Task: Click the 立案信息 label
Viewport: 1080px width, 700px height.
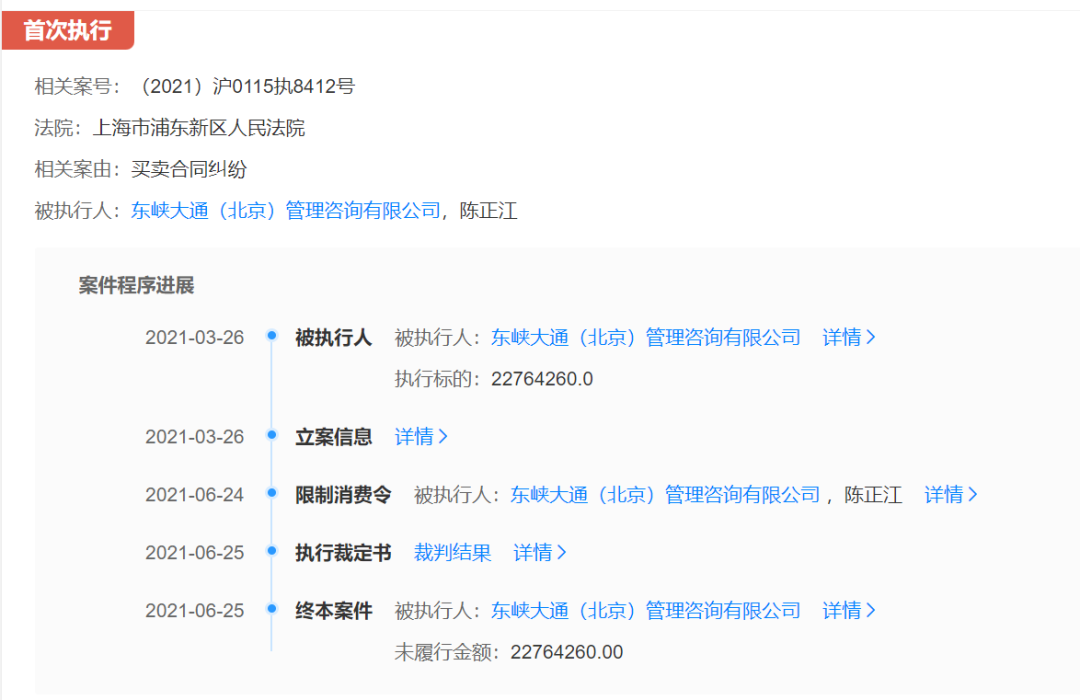Action: (x=333, y=436)
